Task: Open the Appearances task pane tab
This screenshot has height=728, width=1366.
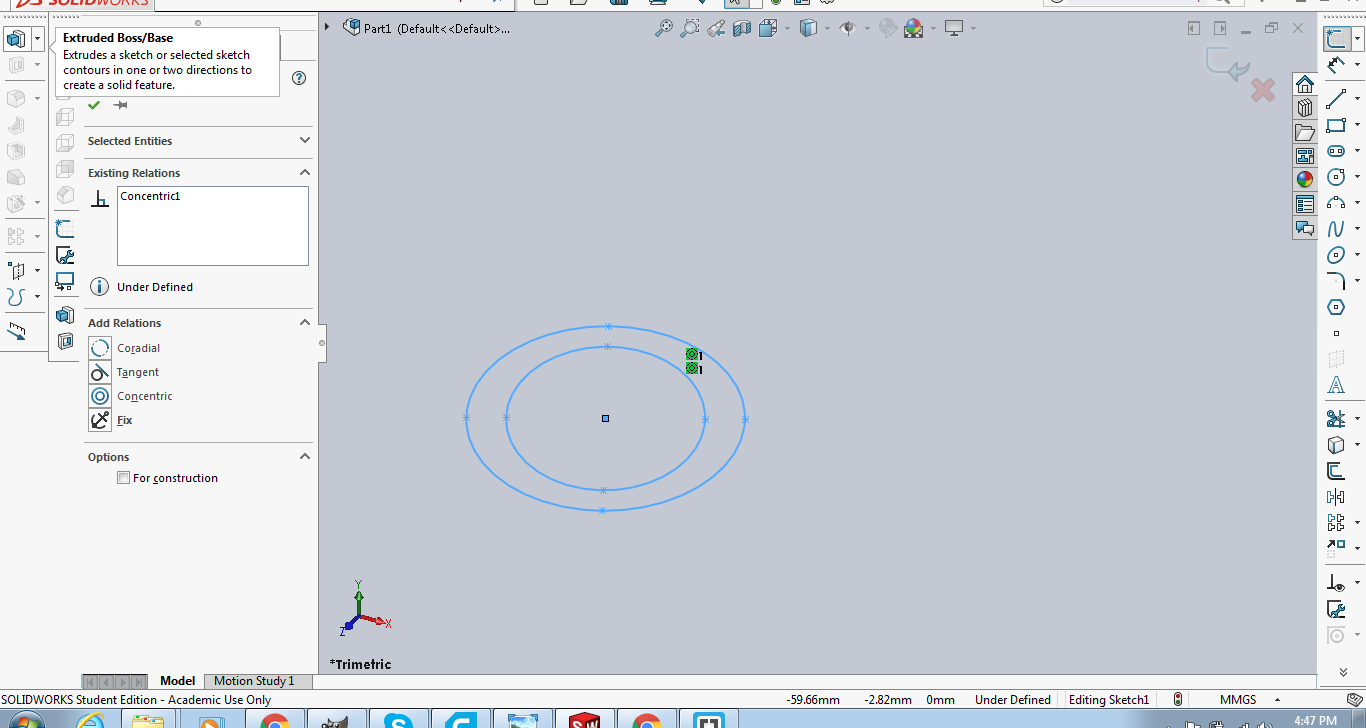Action: [x=1305, y=180]
